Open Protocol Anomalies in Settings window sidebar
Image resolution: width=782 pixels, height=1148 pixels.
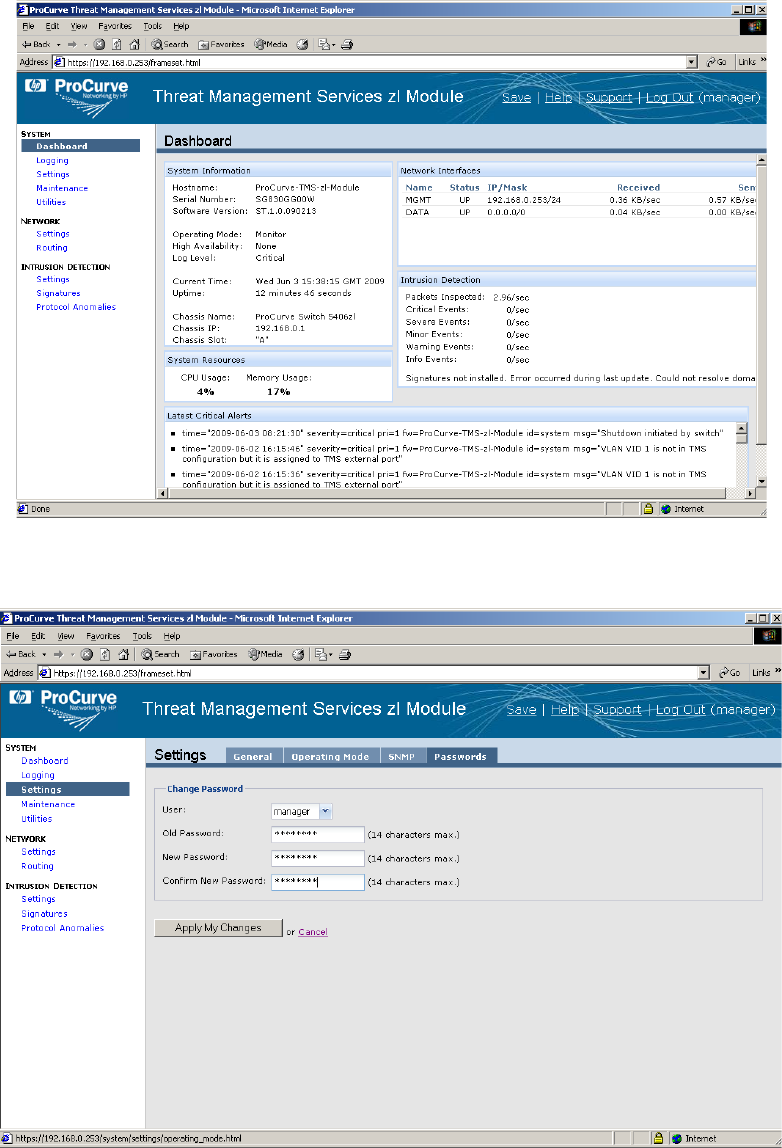tap(62, 928)
